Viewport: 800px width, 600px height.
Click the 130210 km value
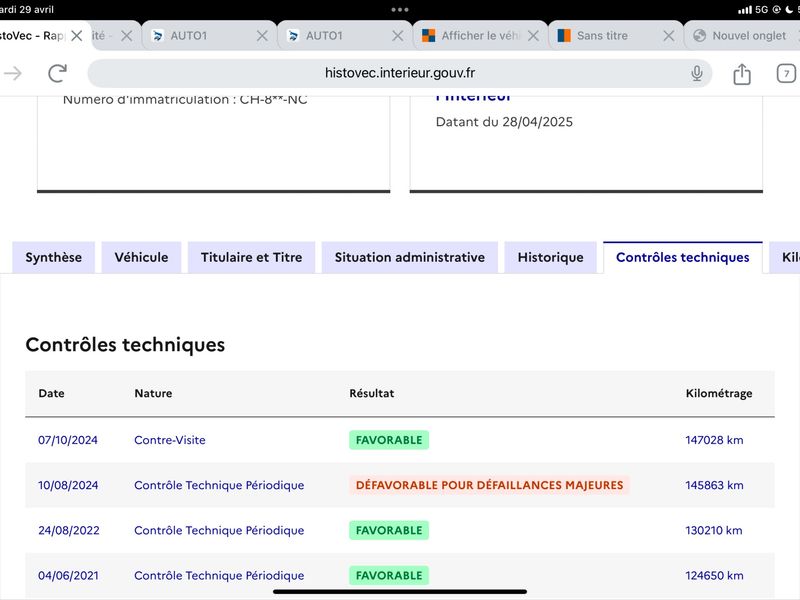click(x=714, y=531)
